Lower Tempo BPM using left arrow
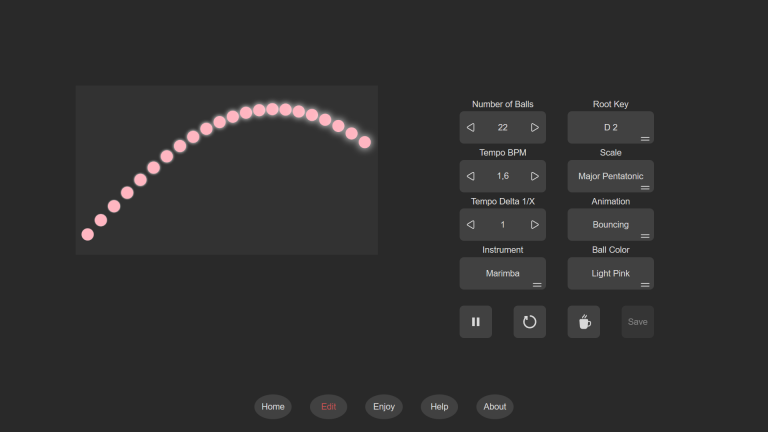 pos(471,176)
